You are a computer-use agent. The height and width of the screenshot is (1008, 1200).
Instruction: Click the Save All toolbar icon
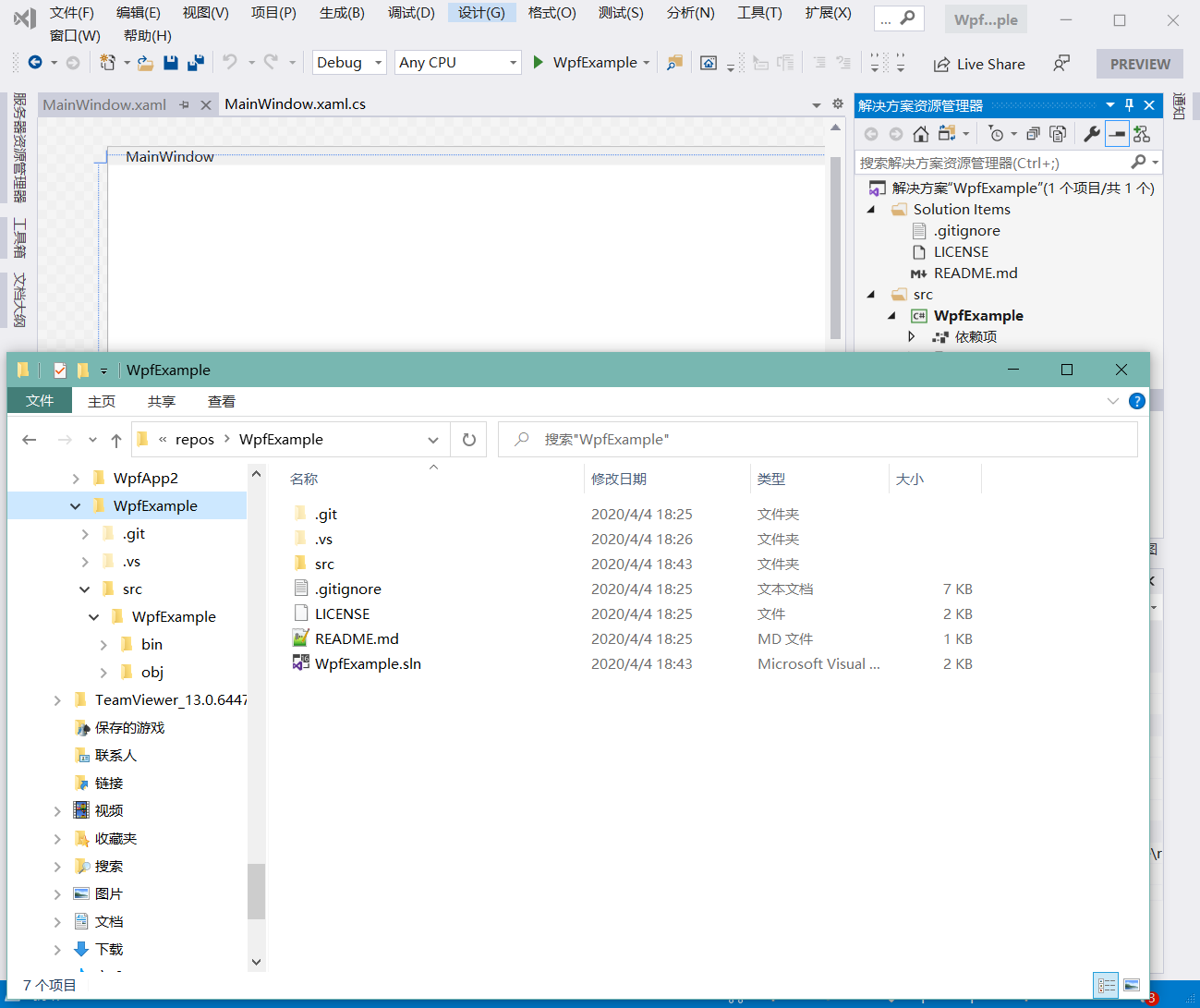[195, 63]
